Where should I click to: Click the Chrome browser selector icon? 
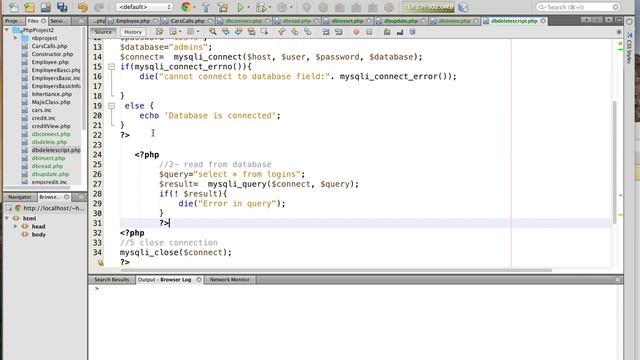point(186,7)
